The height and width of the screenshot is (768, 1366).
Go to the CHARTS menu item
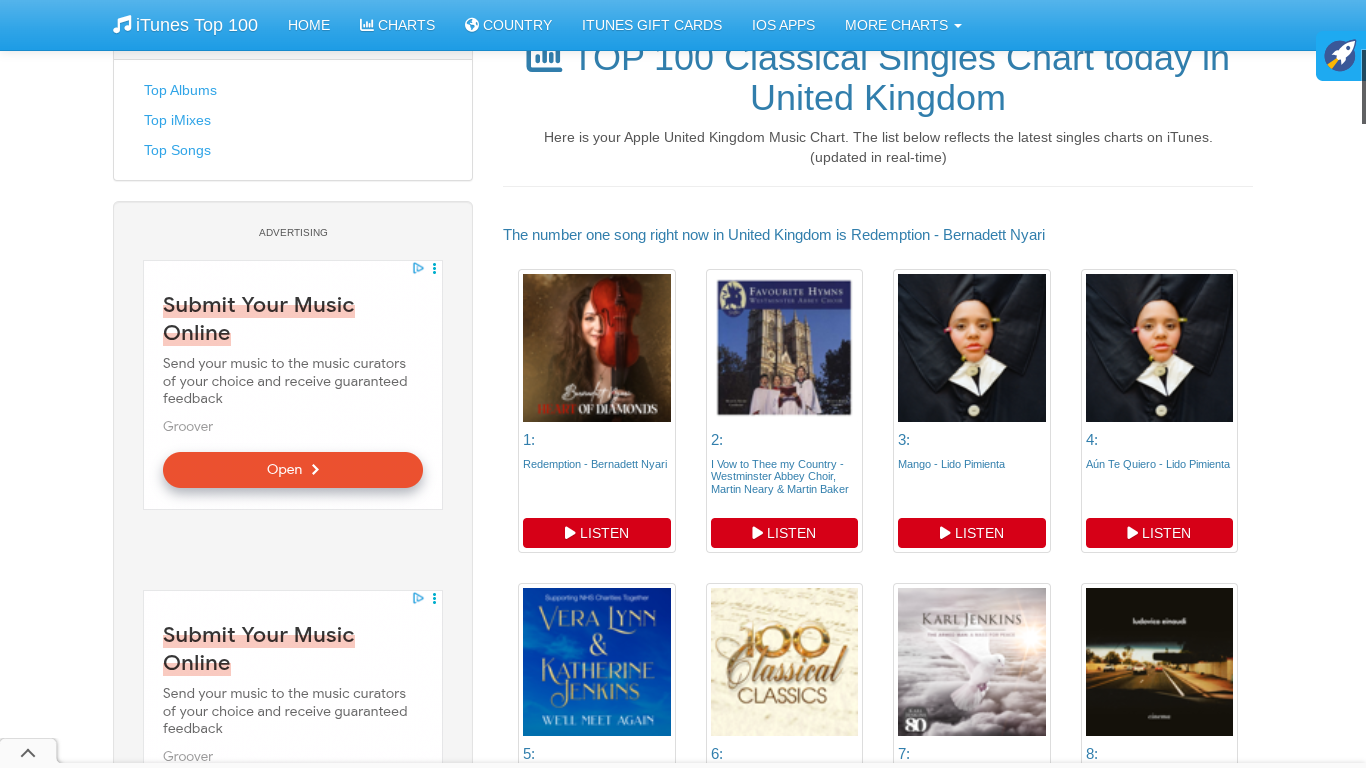pos(397,25)
